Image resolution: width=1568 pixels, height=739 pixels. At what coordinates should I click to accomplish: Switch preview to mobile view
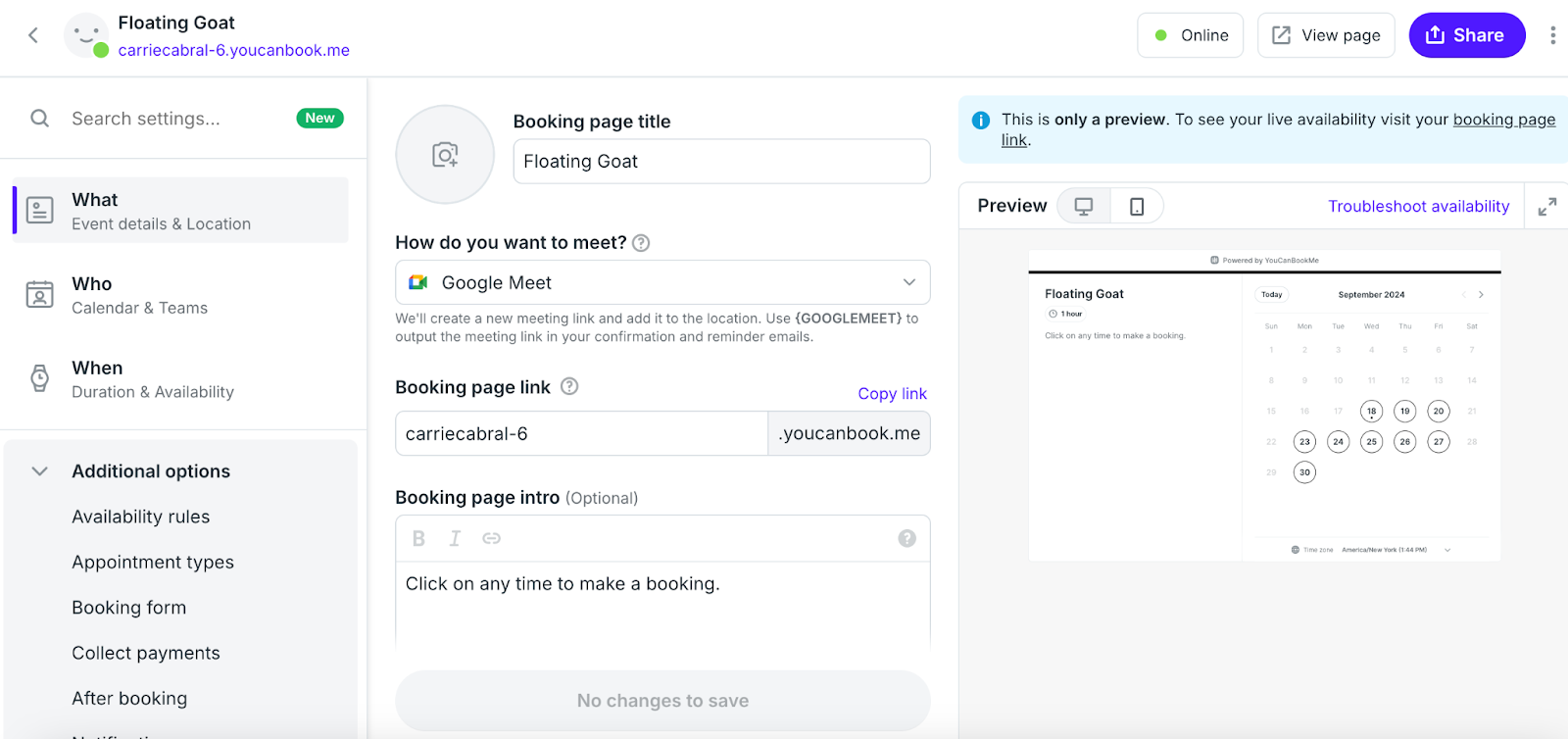pyautogui.click(x=1137, y=206)
